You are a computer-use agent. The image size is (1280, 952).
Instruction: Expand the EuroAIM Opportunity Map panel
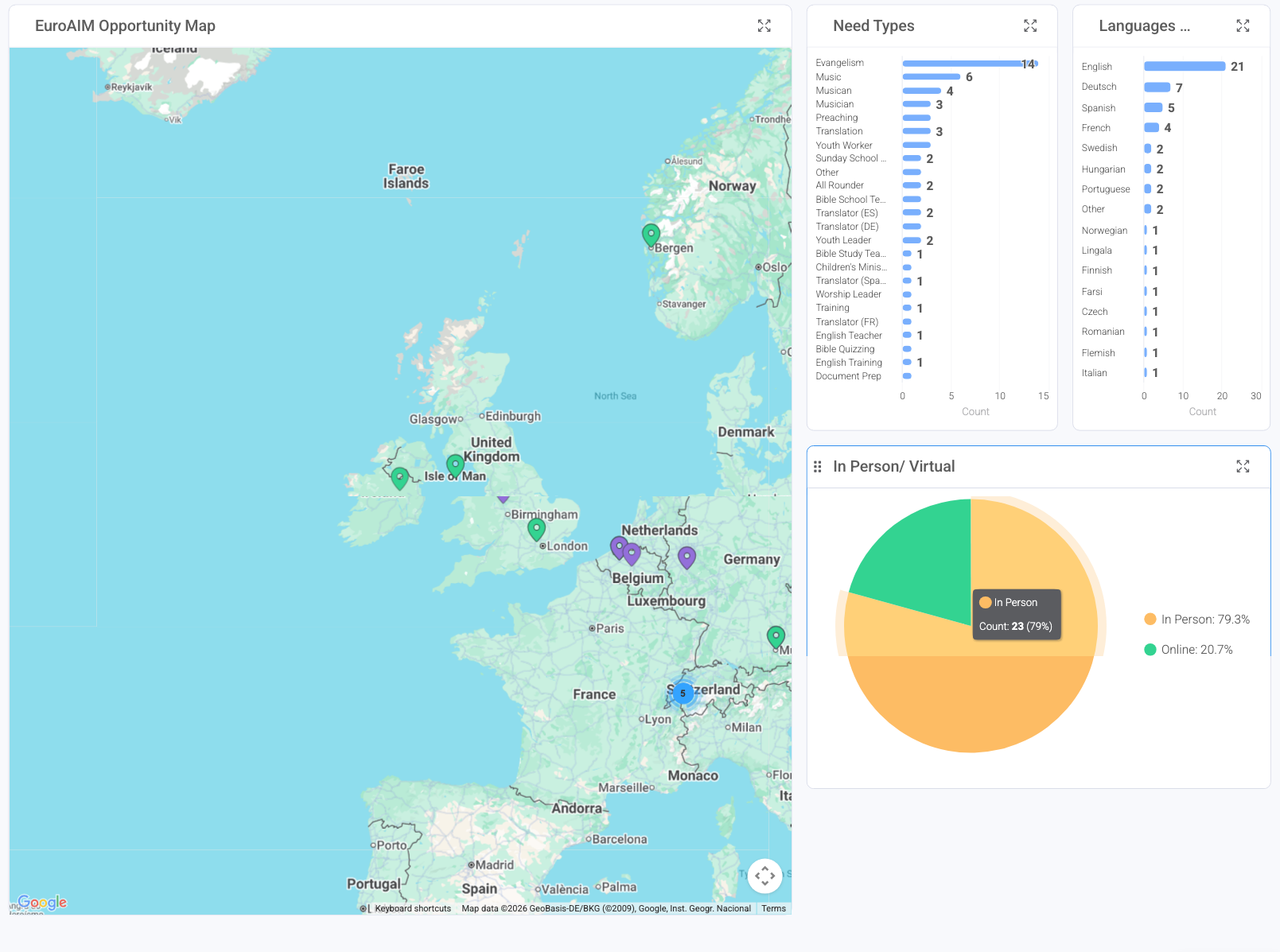click(x=764, y=26)
